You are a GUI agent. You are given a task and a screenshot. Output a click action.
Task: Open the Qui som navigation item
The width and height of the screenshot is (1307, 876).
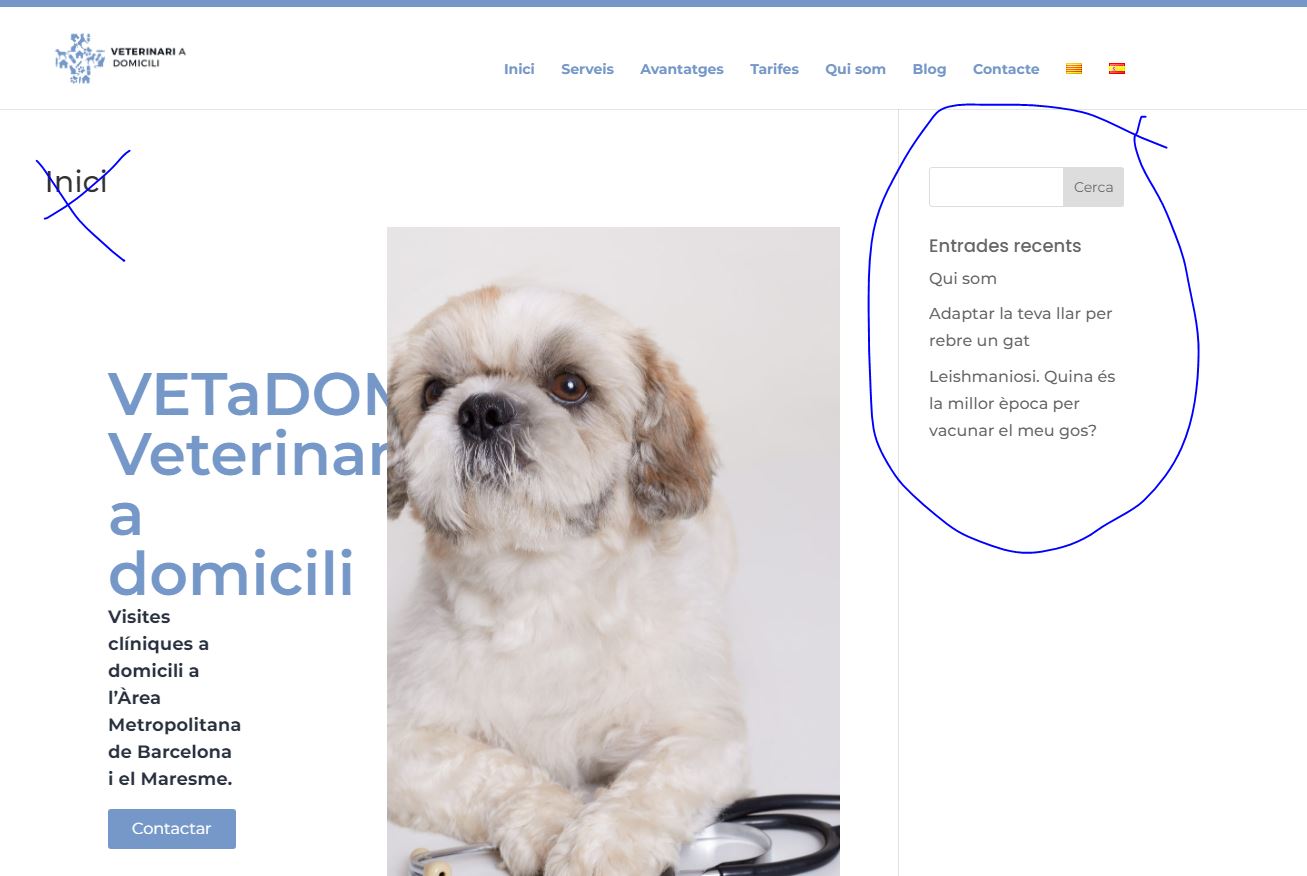point(855,69)
